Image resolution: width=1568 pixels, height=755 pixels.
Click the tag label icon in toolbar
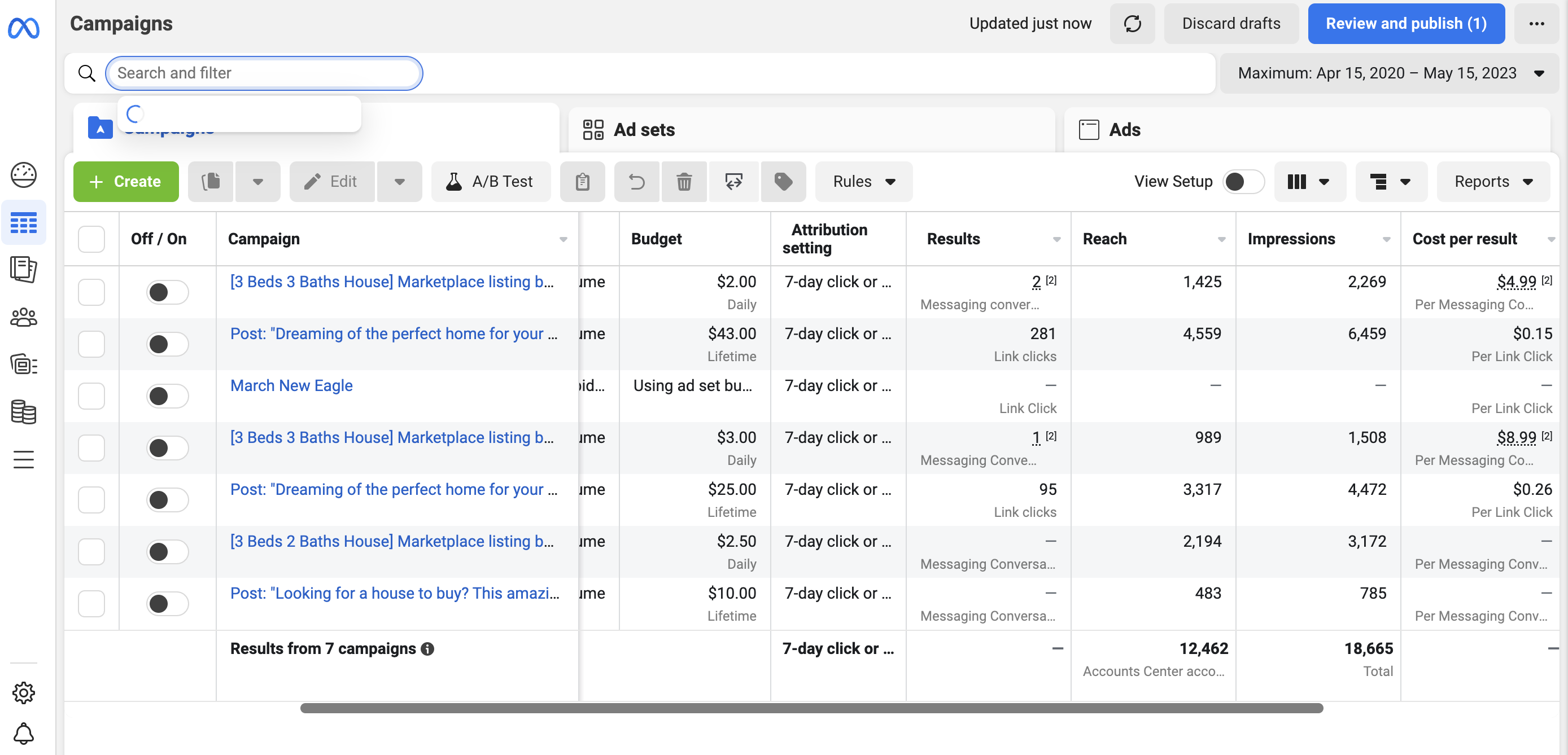(x=783, y=181)
